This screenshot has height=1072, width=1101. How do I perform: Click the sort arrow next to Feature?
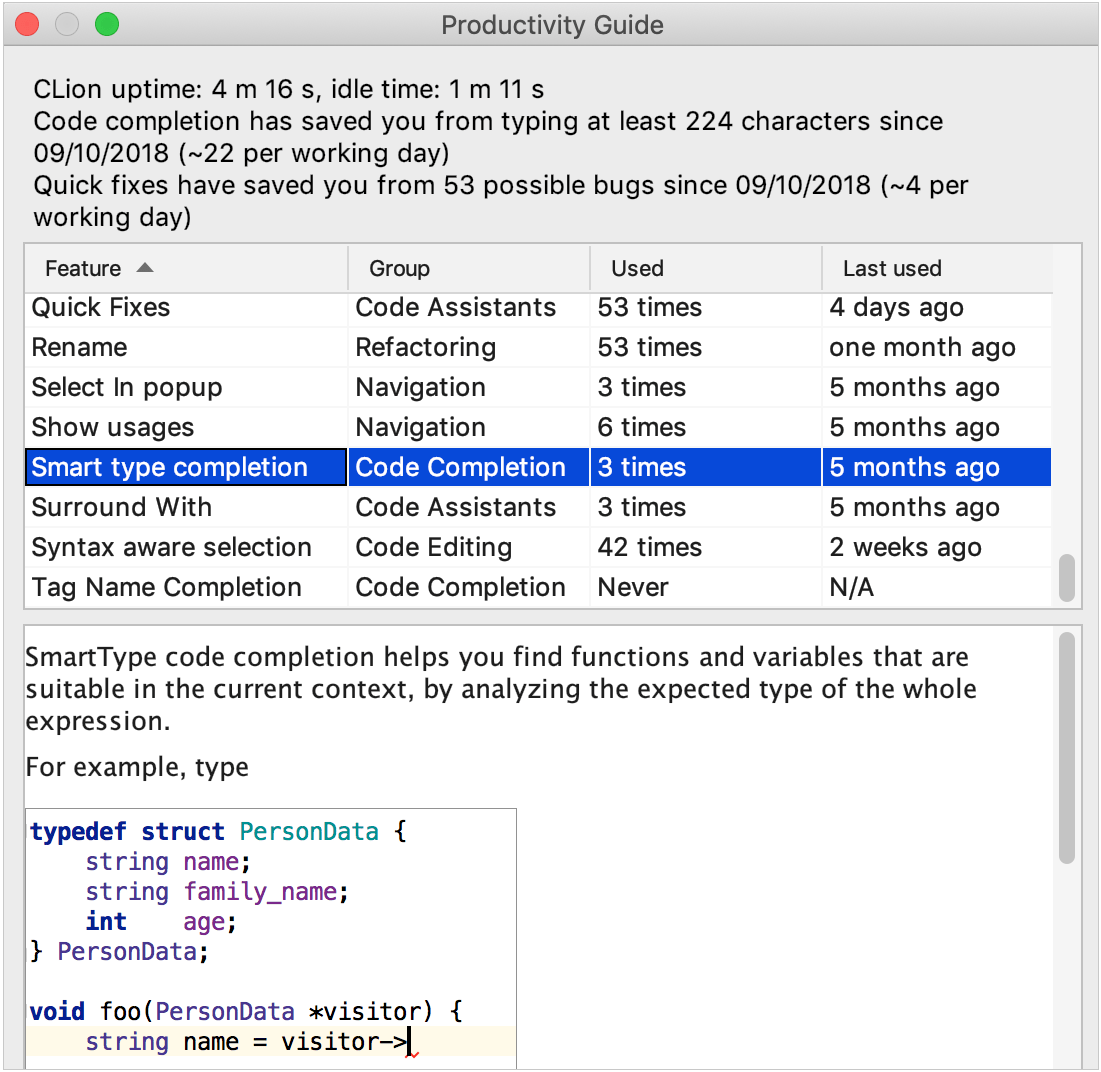point(145,267)
